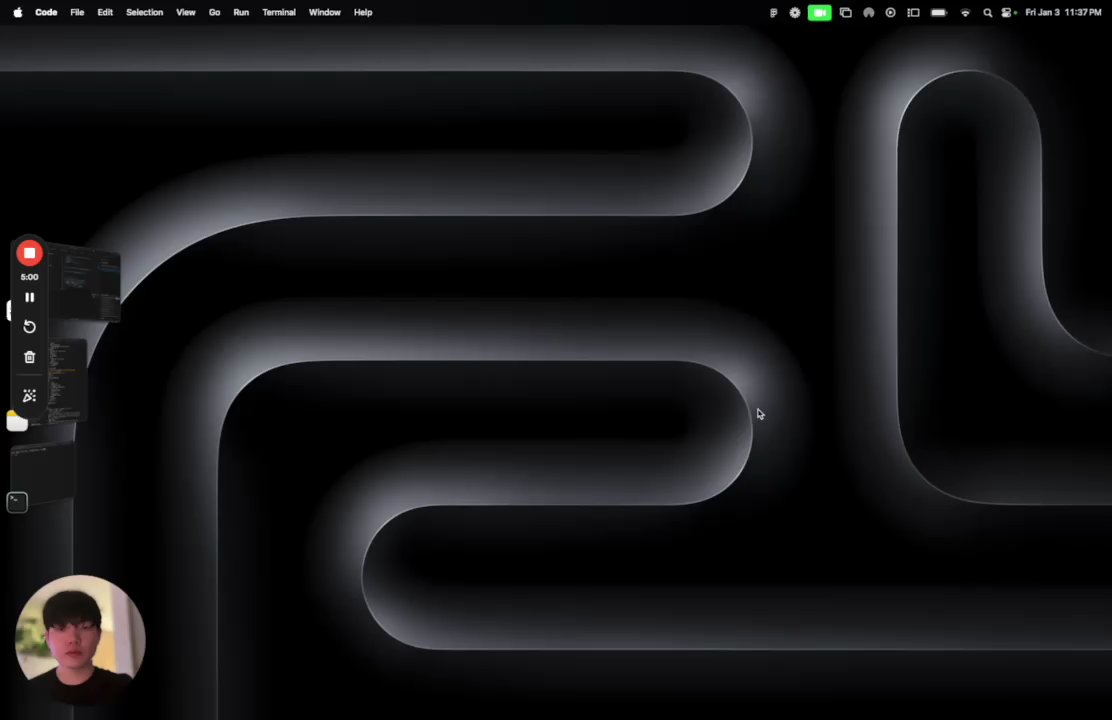Open Spotlight search magnifier
The image size is (1112, 720).
987,13
